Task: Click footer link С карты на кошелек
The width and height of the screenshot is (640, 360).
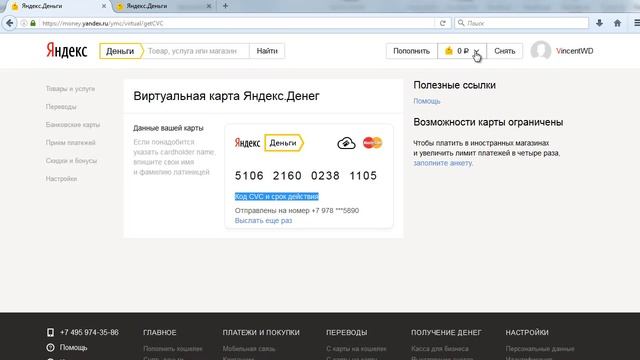Action: 356,349
